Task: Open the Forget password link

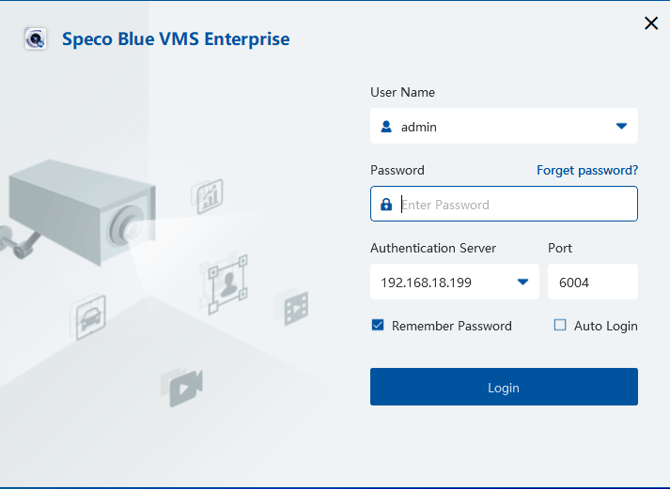Action: [x=587, y=171]
